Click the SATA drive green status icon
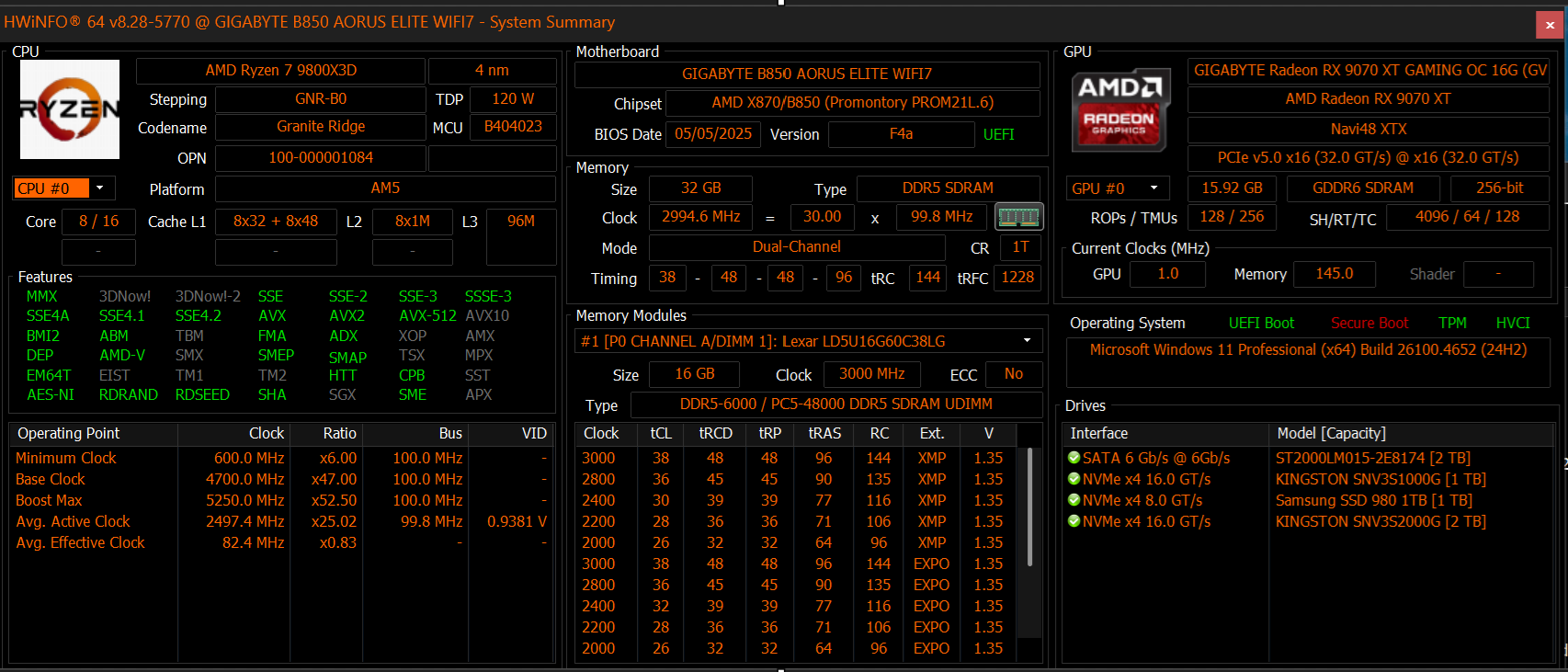Viewport: 1568px width, 672px height. pyautogui.click(x=1074, y=458)
